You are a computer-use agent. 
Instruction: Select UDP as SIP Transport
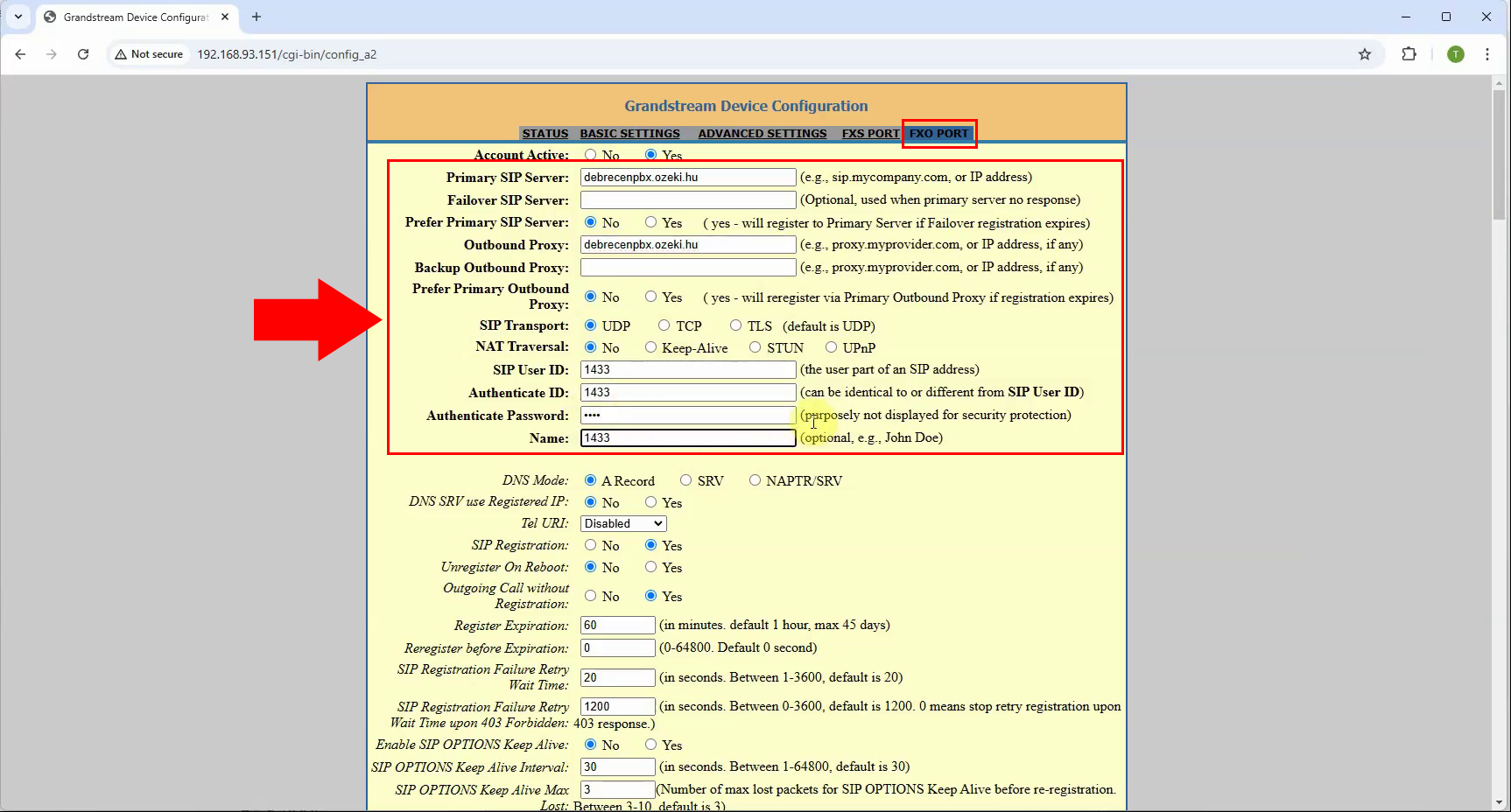[591, 325]
